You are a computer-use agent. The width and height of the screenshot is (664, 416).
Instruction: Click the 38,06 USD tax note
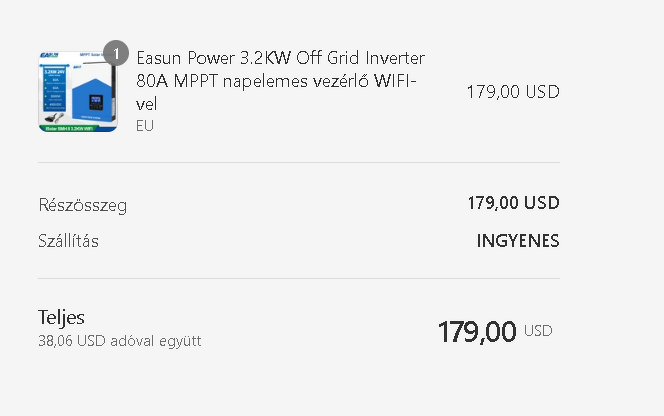[x=120, y=341]
